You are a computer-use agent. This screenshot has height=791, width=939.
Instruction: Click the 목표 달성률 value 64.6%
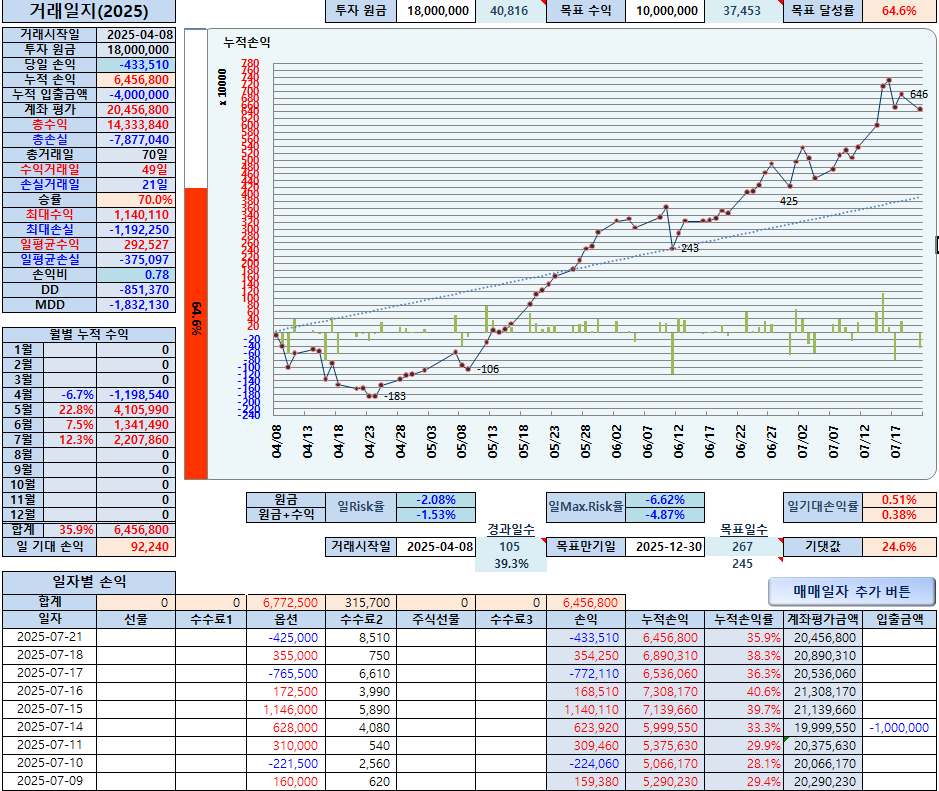click(x=899, y=11)
